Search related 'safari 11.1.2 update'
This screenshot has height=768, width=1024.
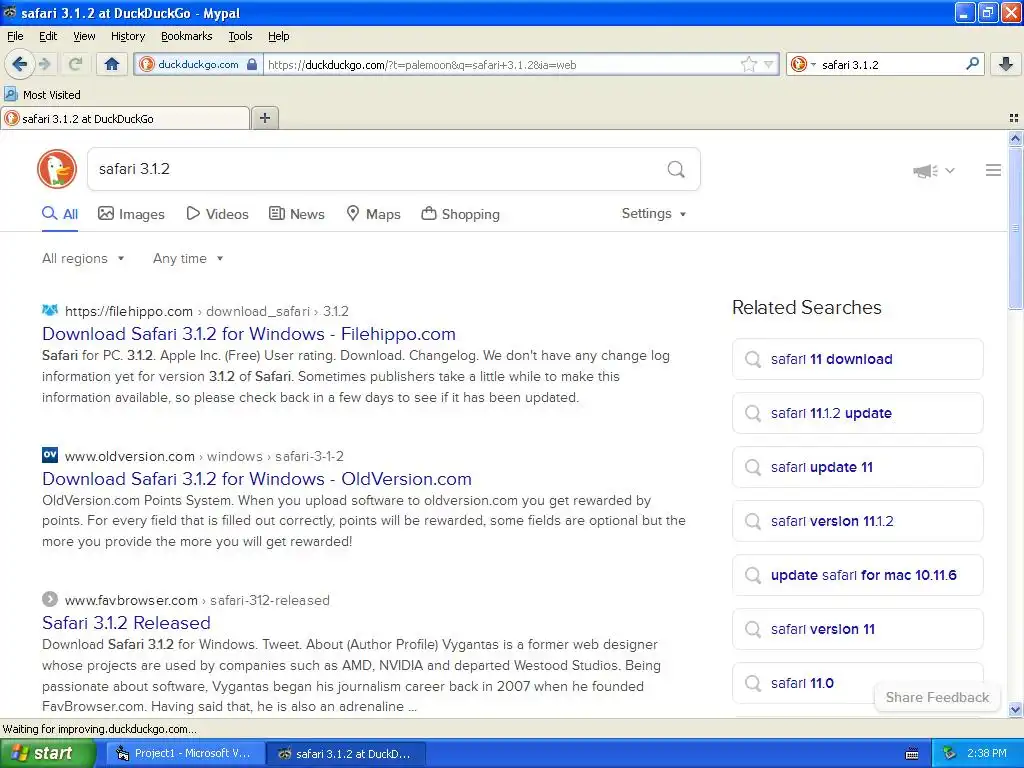[857, 413]
